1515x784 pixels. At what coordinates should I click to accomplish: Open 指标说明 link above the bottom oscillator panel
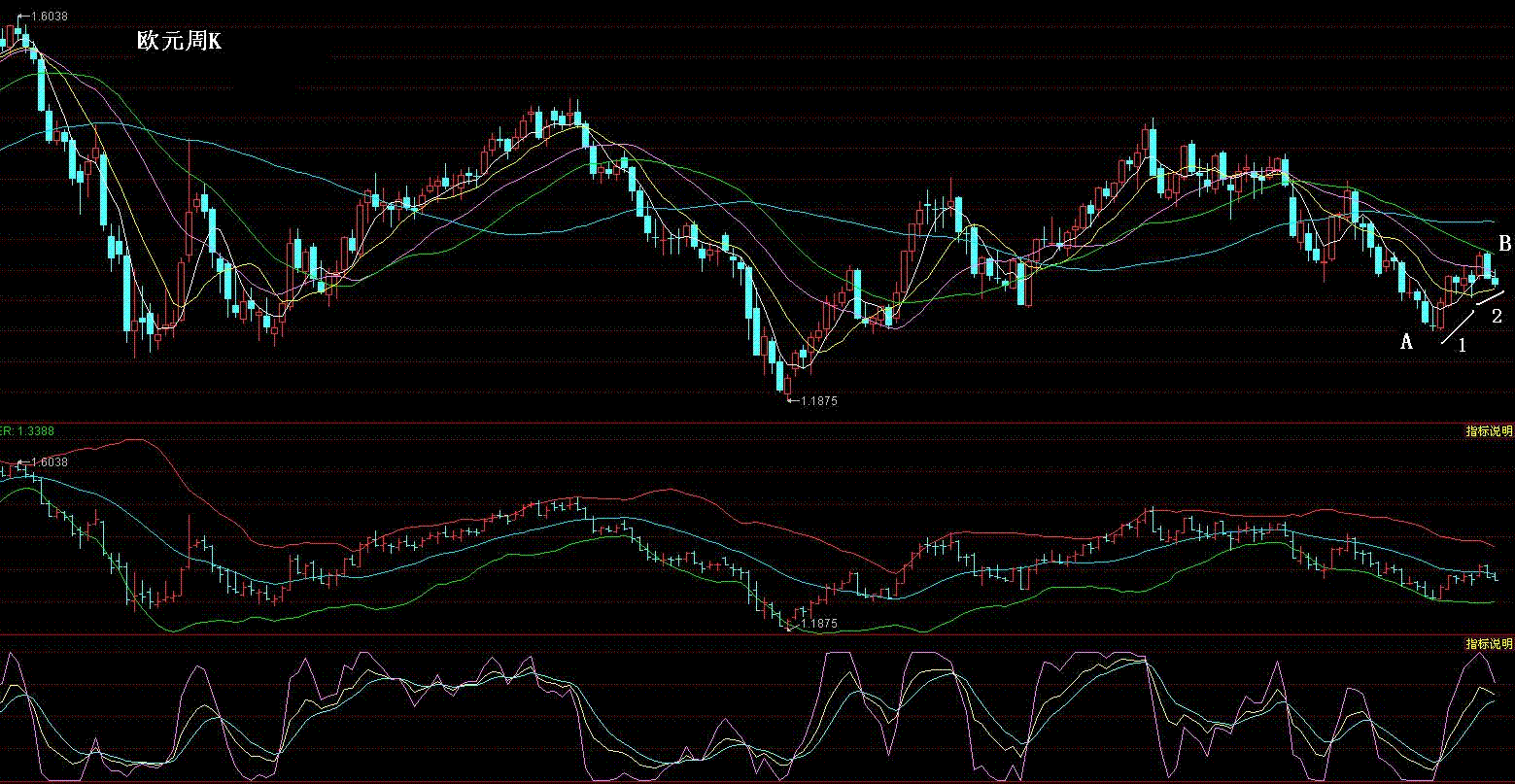click(1489, 644)
